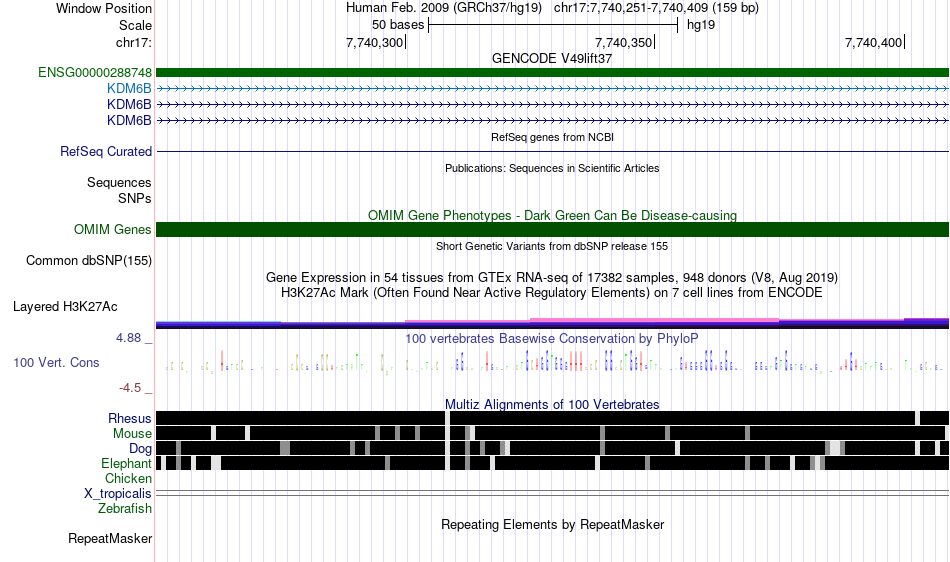
Task: Click the GENCODE V49lift37 track title
Action: pyautogui.click(x=552, y=59)
